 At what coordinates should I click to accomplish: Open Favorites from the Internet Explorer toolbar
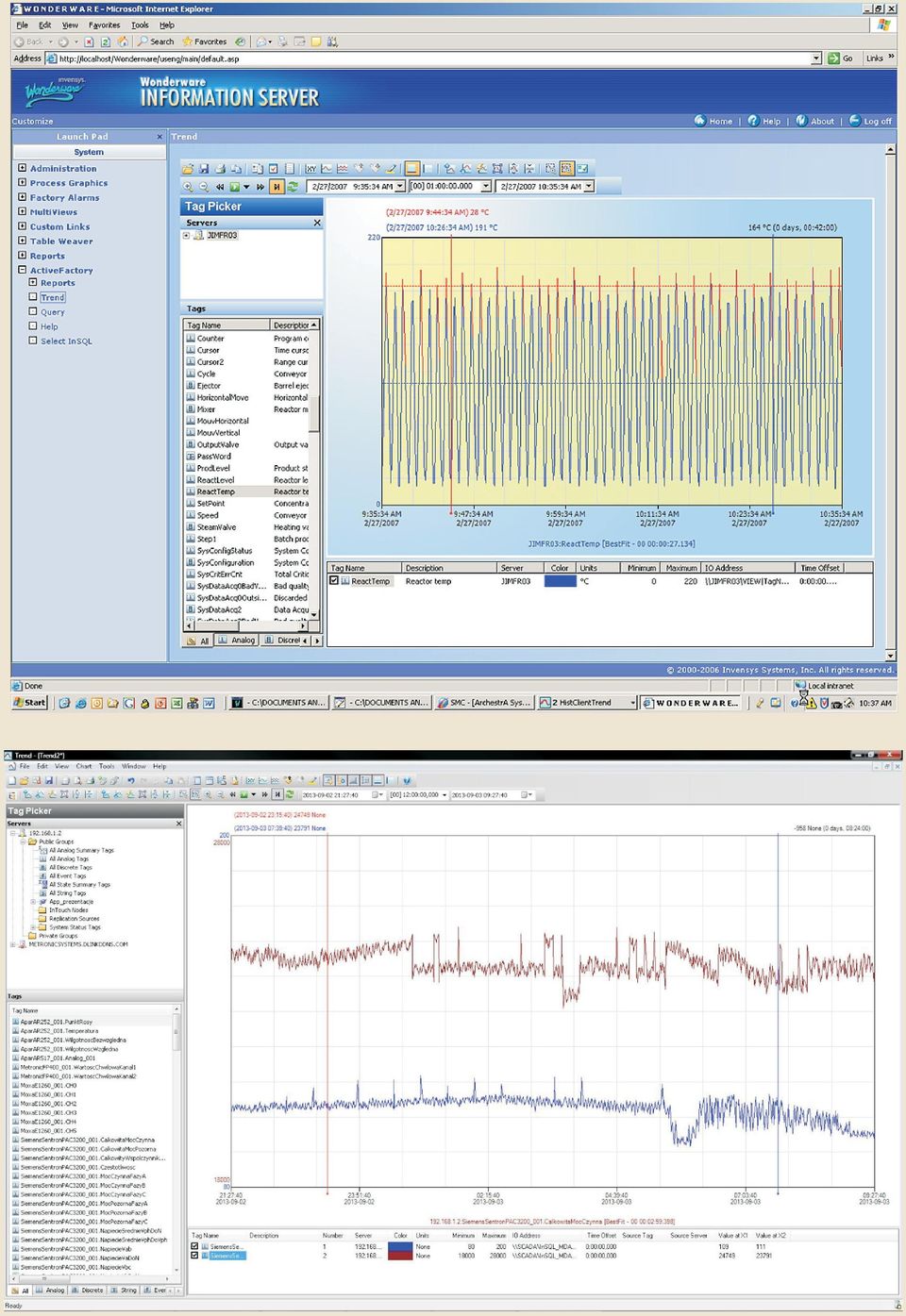click(x=204, y=42)
